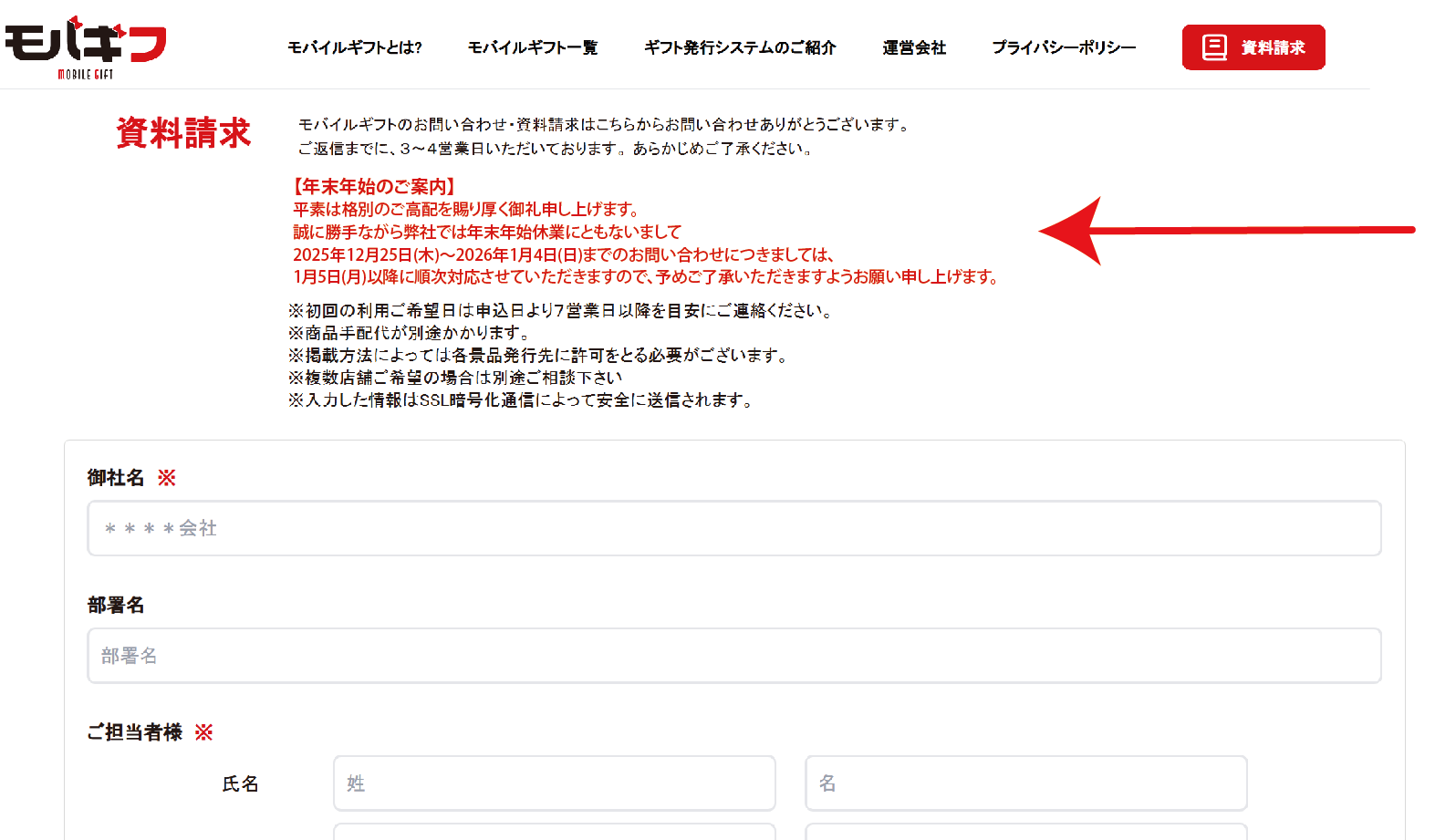Click the document icon in the red 資料請求 button
Screen dimensions: 1435x840
click(x=1213, y=47)
